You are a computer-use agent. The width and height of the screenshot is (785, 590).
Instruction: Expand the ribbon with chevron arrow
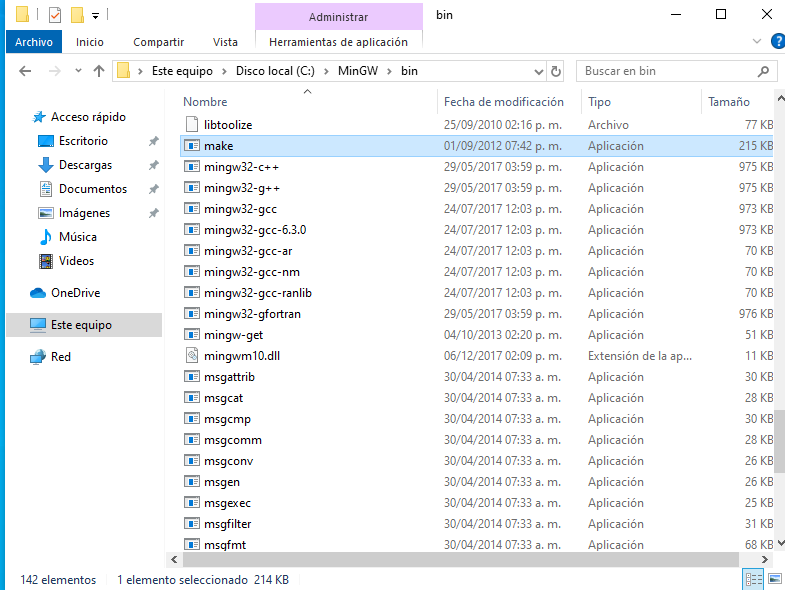pos(757,41)
